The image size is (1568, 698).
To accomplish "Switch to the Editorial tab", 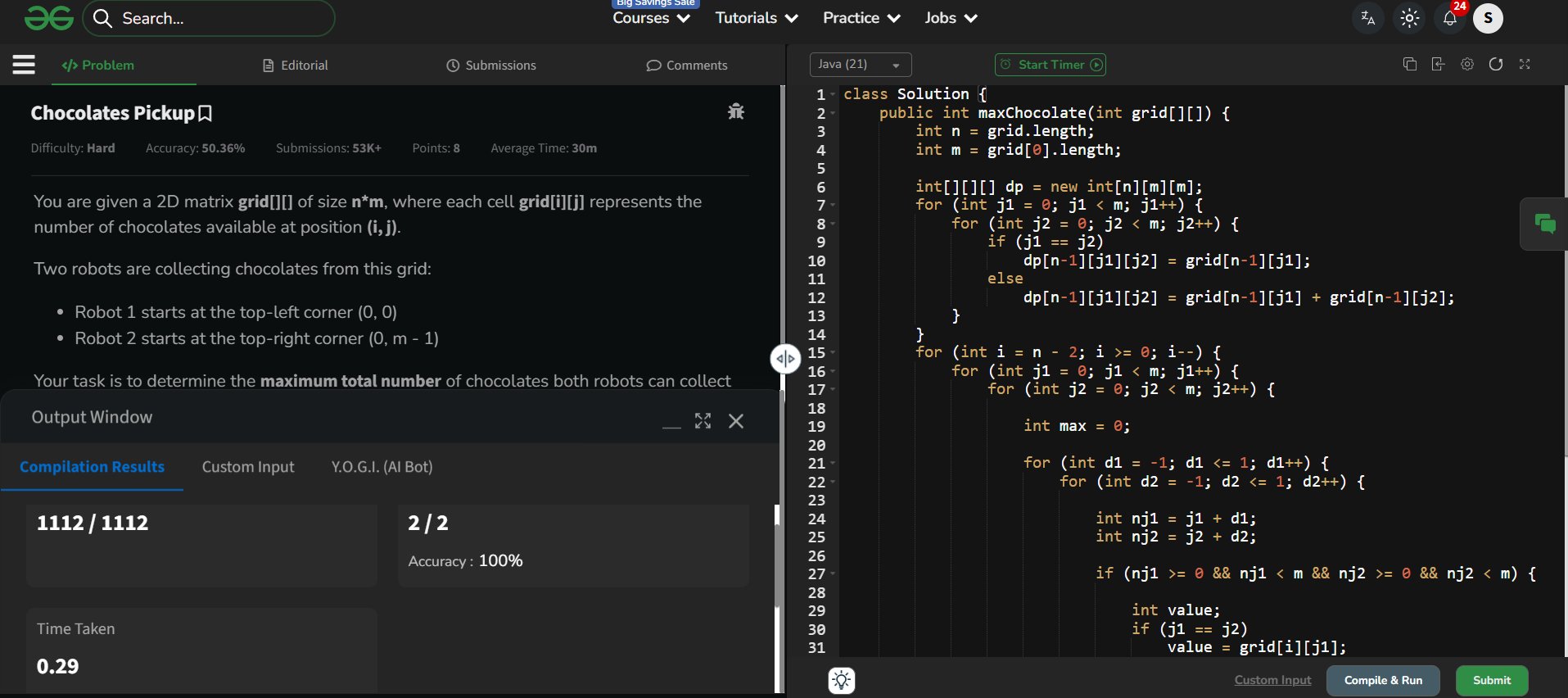I will point(295,66).
